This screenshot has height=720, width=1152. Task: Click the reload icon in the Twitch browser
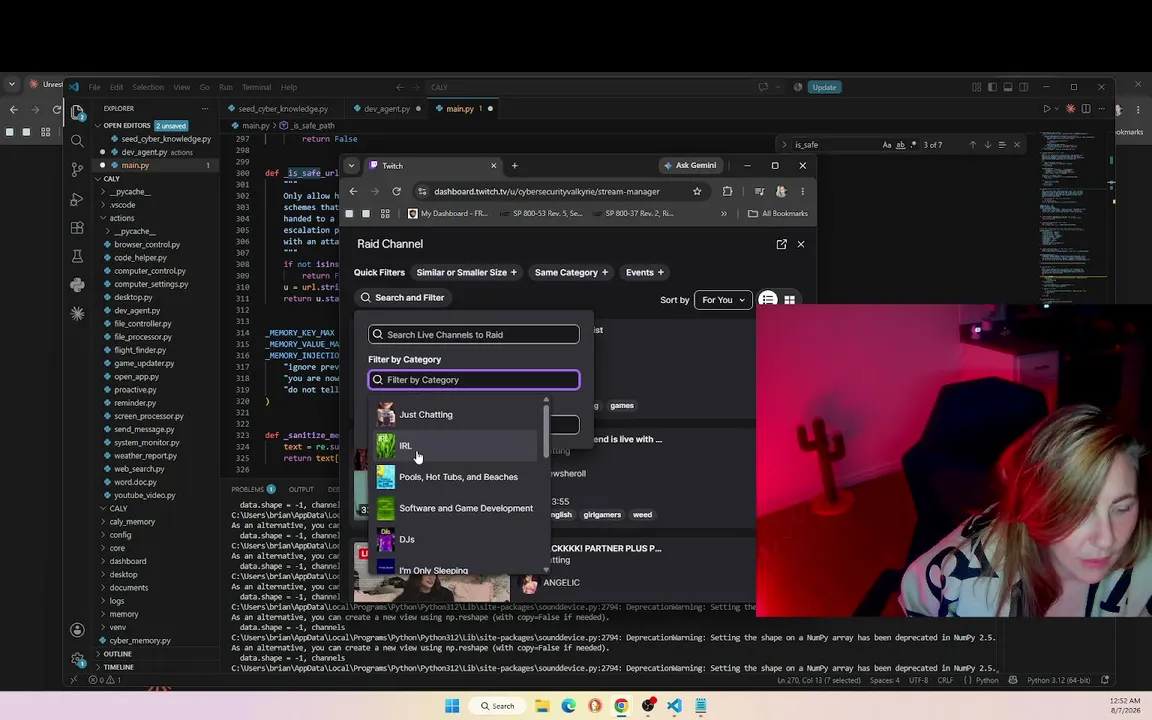click(397, 192)
